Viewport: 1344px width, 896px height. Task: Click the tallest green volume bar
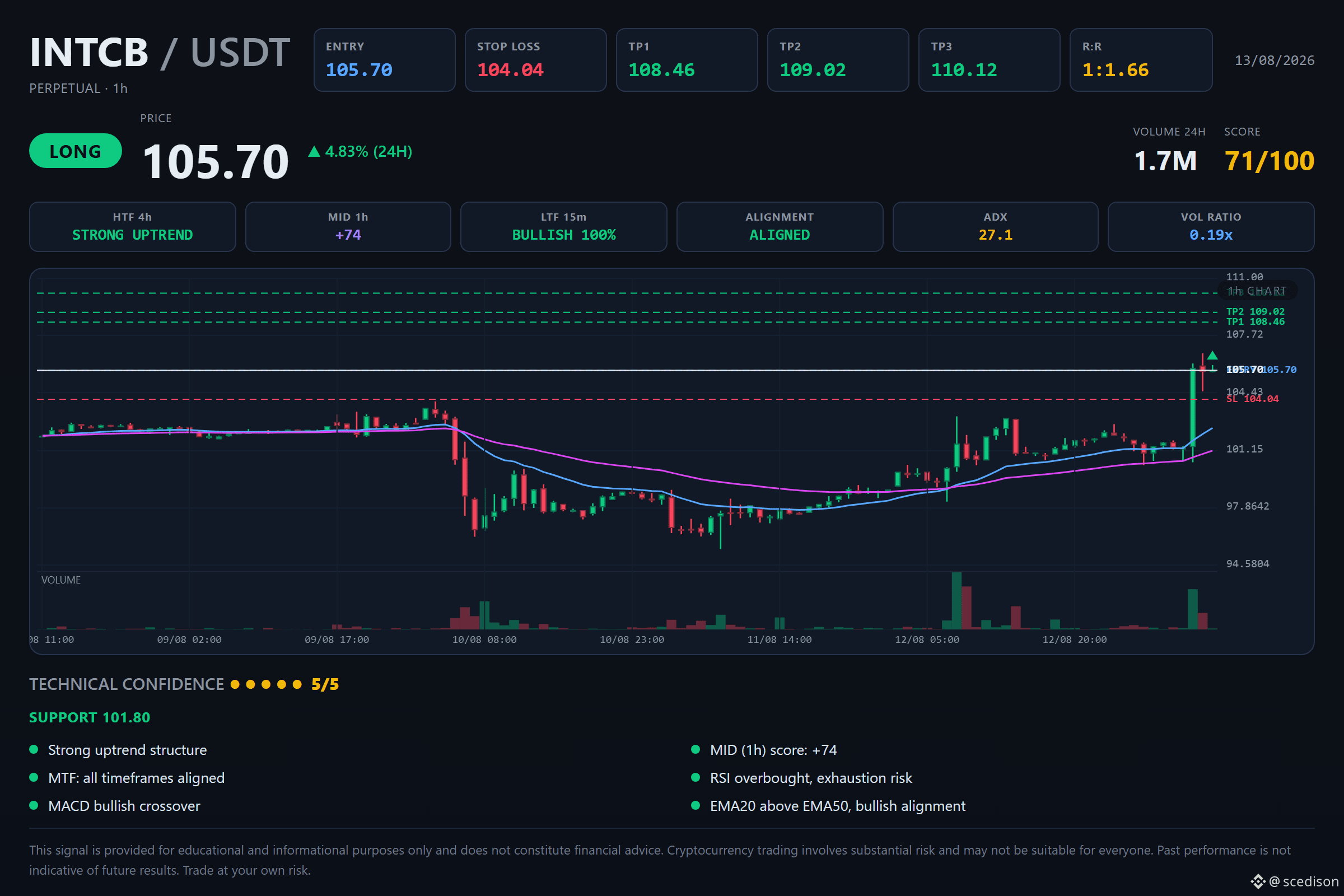coord(956,600)
